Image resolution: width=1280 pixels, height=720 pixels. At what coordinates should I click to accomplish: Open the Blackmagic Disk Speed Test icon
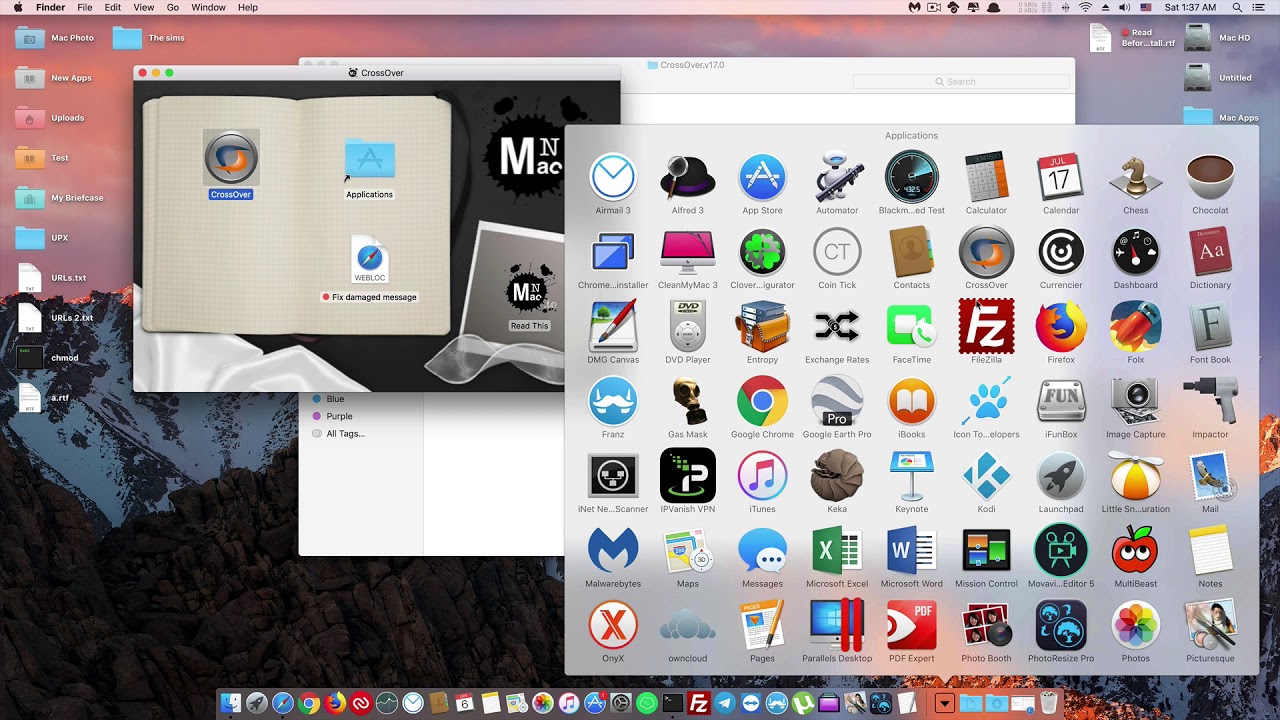[911, 178]
